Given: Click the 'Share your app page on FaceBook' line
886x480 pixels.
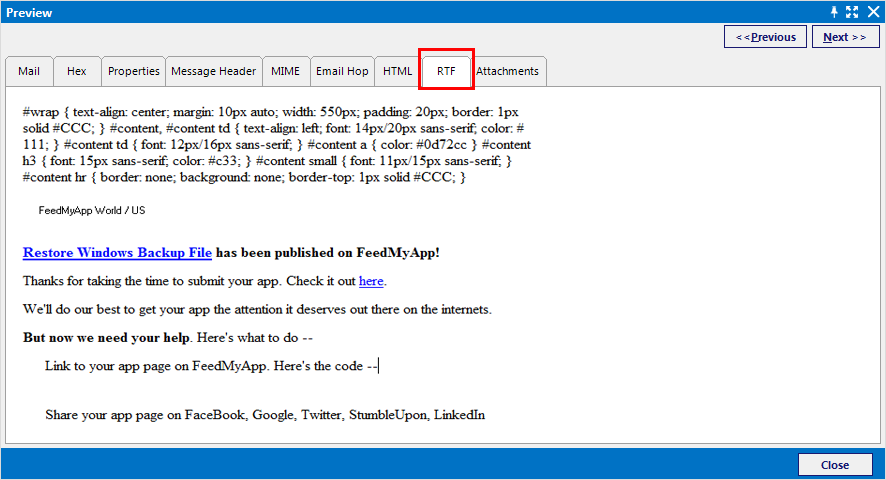Looking at the screenshot, I should (x=265, y=415).
